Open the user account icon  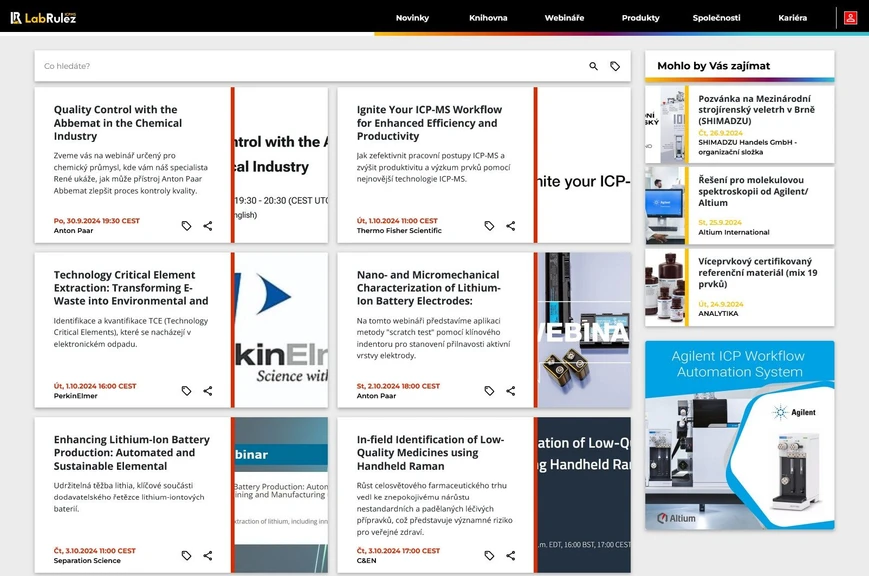point(850,18)
